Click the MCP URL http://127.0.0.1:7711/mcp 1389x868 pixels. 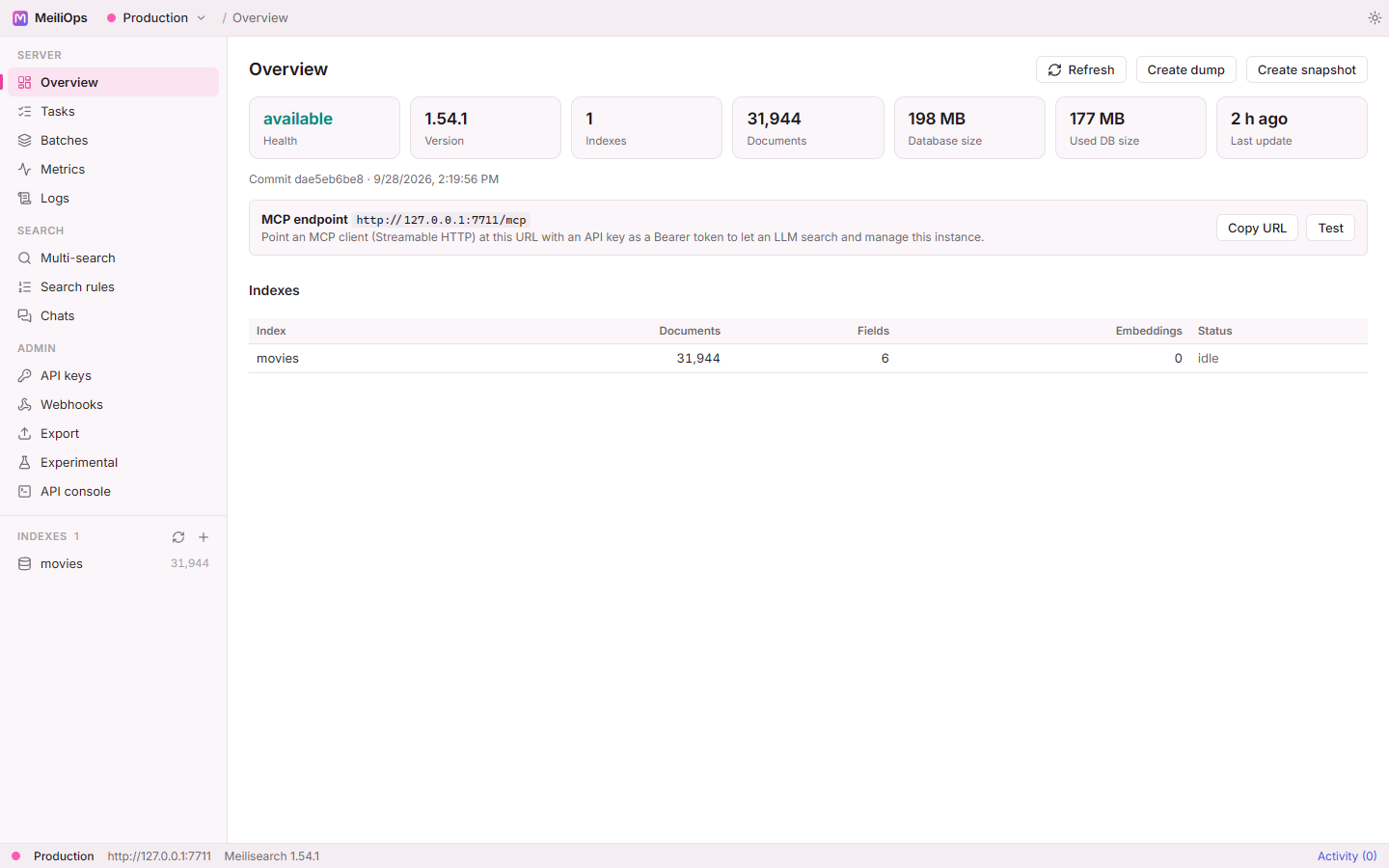(x=441, y=220)
